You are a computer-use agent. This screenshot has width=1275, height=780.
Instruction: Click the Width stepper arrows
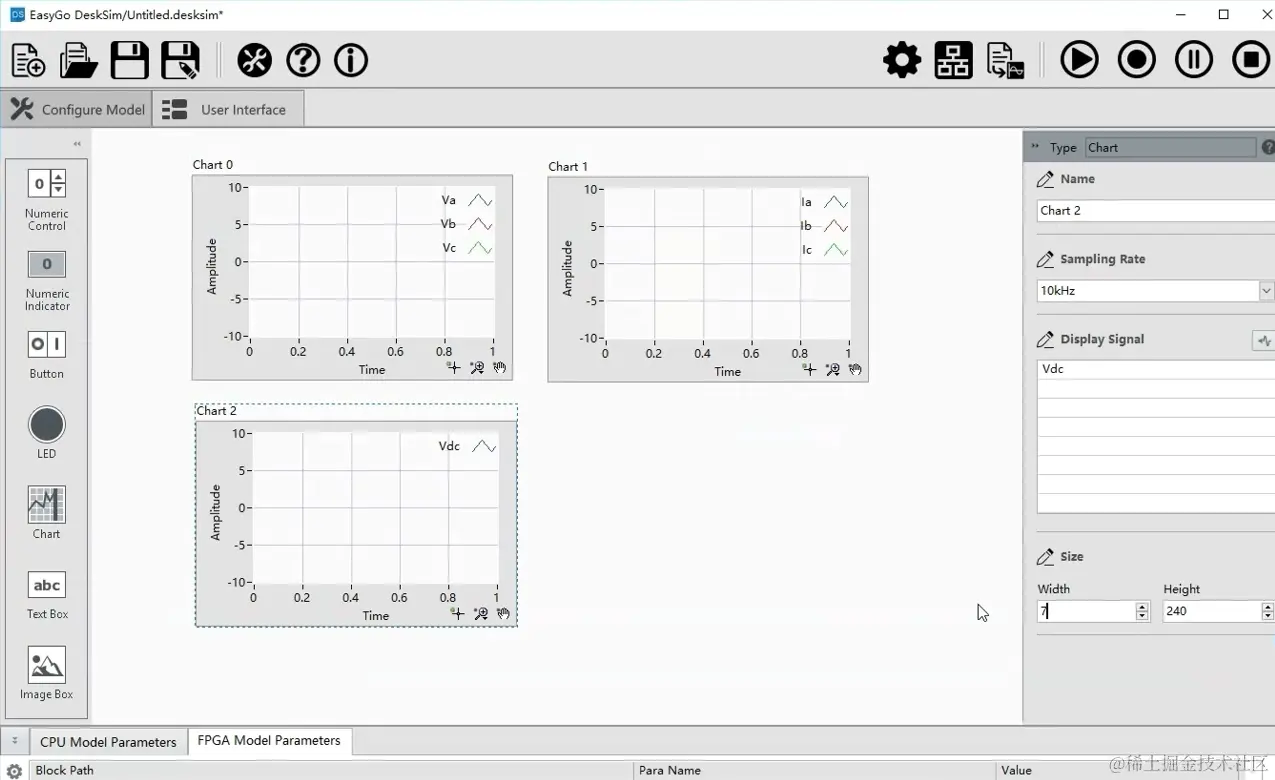(x=1142, y=611)
